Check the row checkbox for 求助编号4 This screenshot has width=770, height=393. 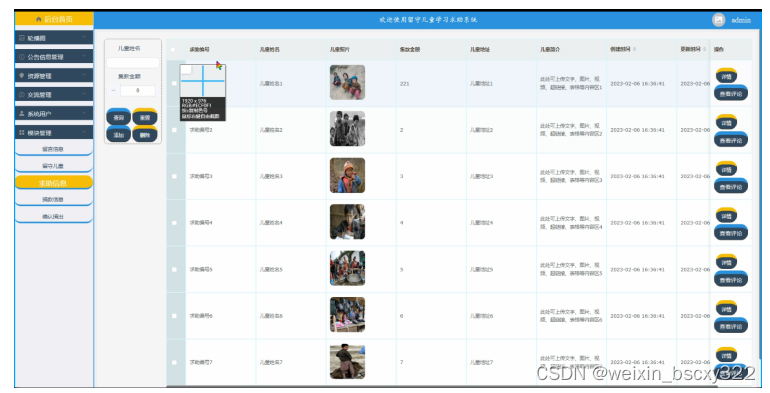click(174, 223)
